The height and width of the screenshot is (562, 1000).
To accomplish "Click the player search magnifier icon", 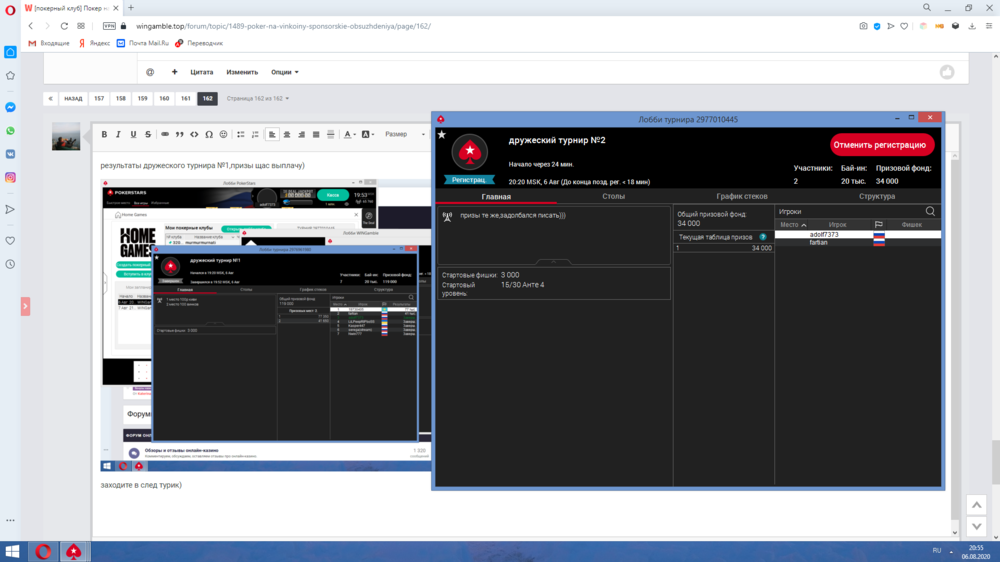I will coord(930,211).
